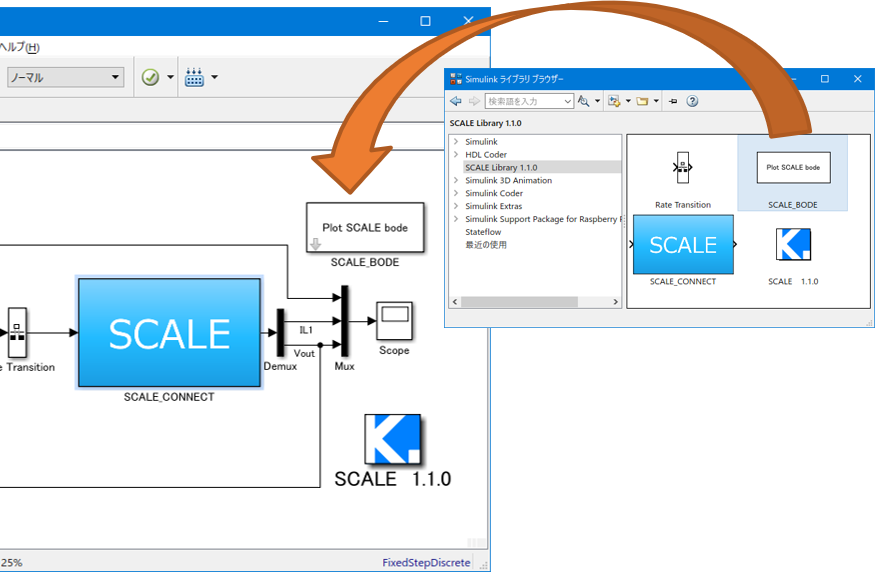Click the library tree horizontal scrollbar thumb

519,302
